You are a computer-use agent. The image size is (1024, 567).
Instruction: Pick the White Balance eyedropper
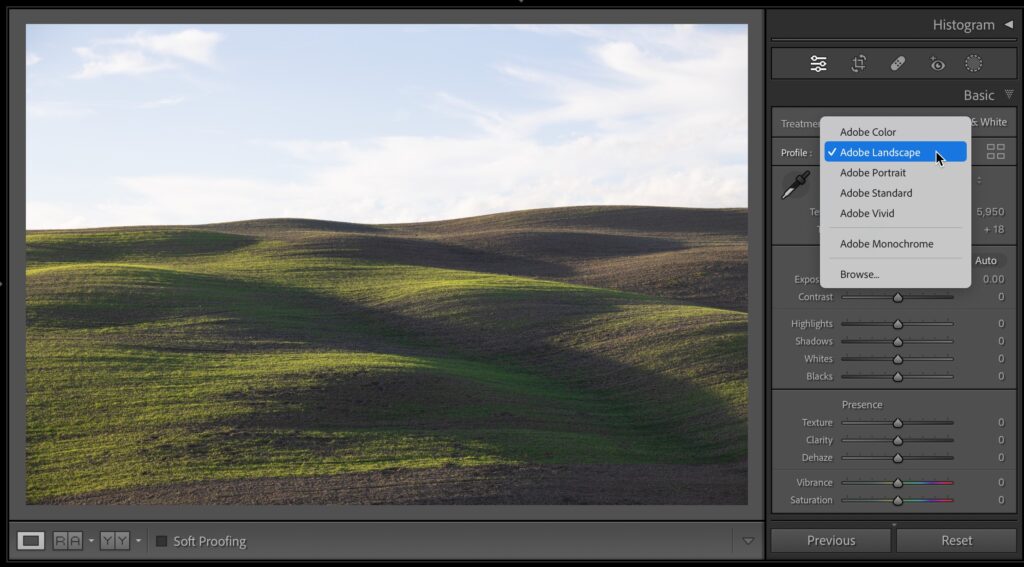(796, 185)
